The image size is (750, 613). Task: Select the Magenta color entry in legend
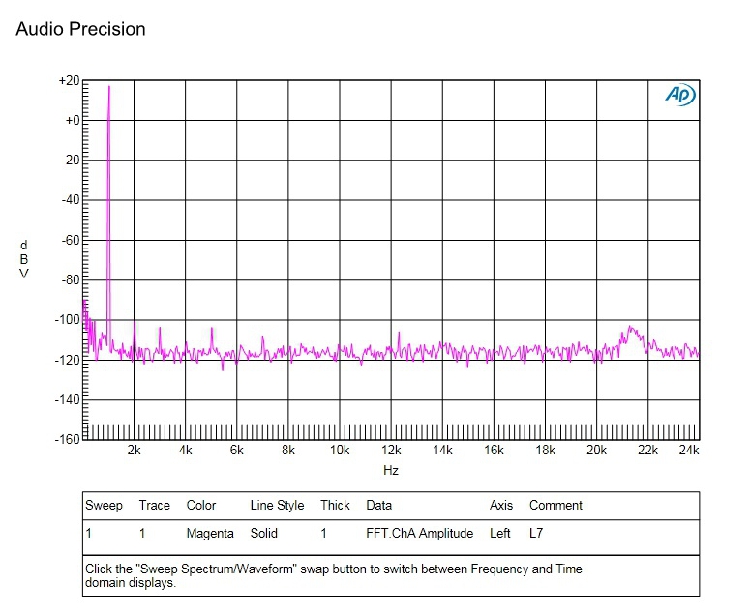[210, 534]
